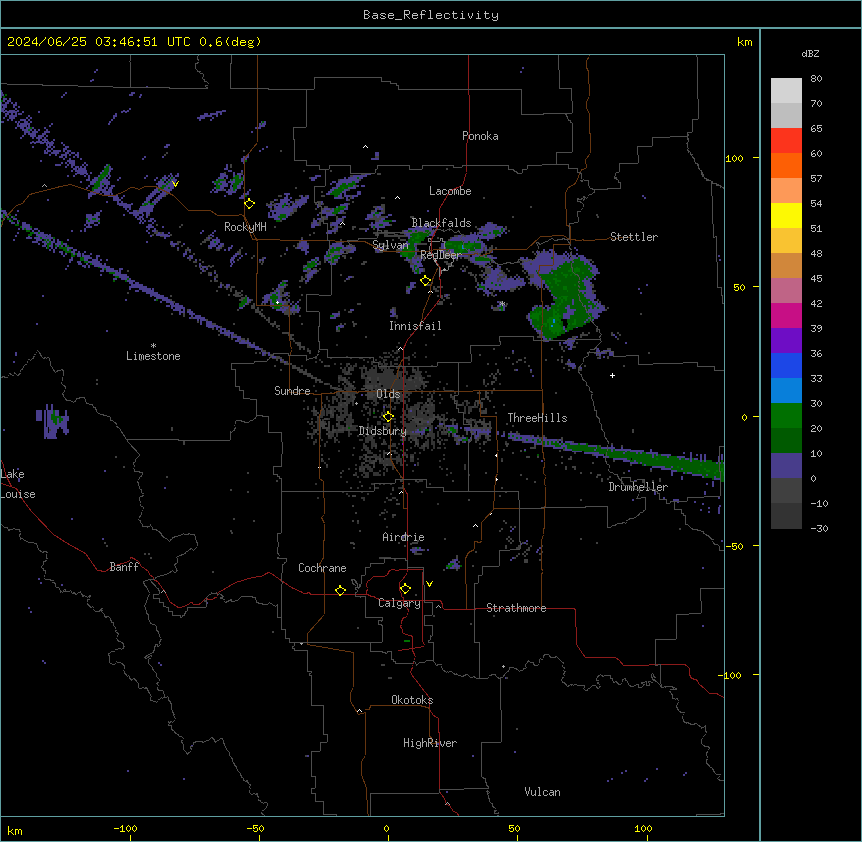Click the Ponoka town label
Image resolution: width=862 pixels, height=842 pixels.
click(x=480, y=136)
